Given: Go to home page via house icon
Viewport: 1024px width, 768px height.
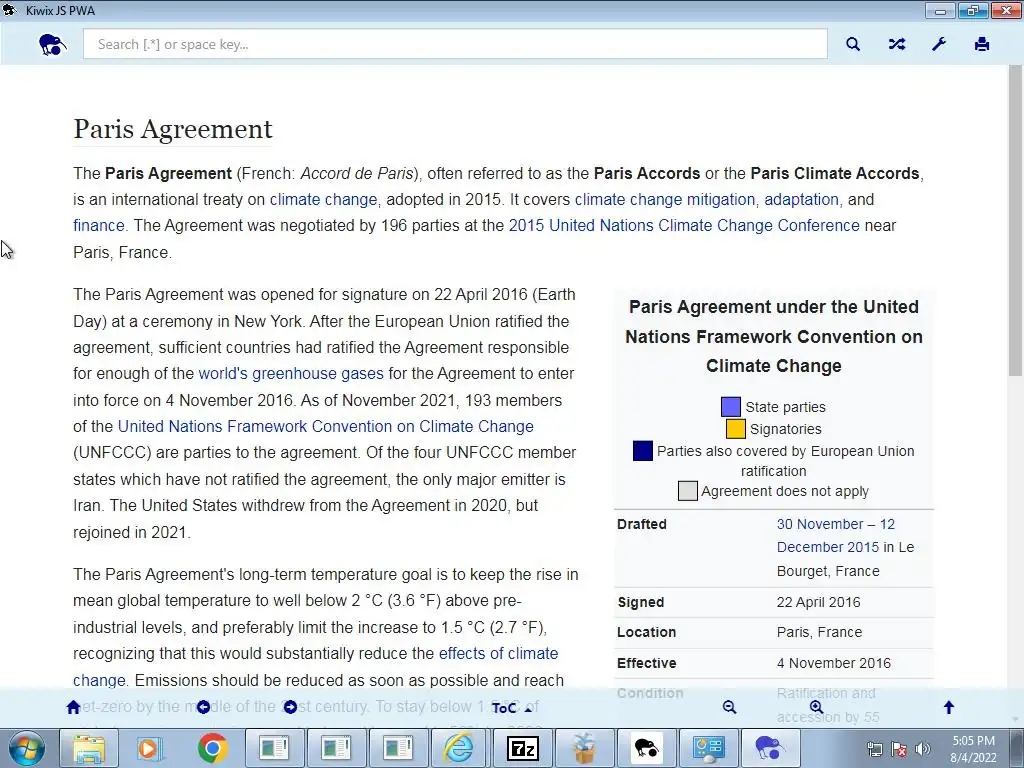Looking at the screenshot, I should (73, 707).
